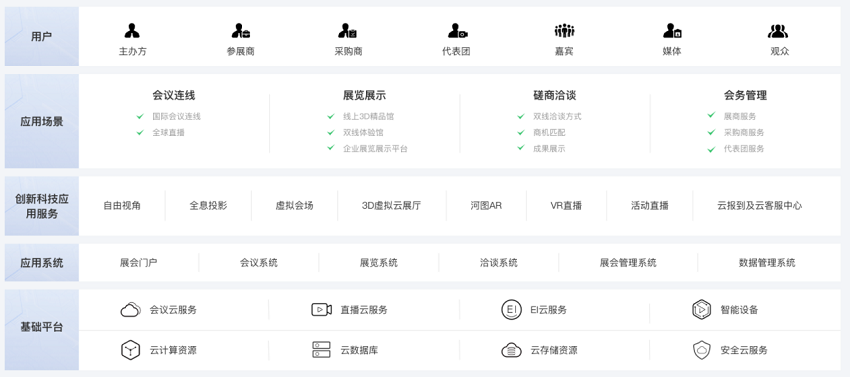Click the 直播云服务 camera icon
Image resolution: width=850 pixels, height=377 pixels.
pos(321,310)
